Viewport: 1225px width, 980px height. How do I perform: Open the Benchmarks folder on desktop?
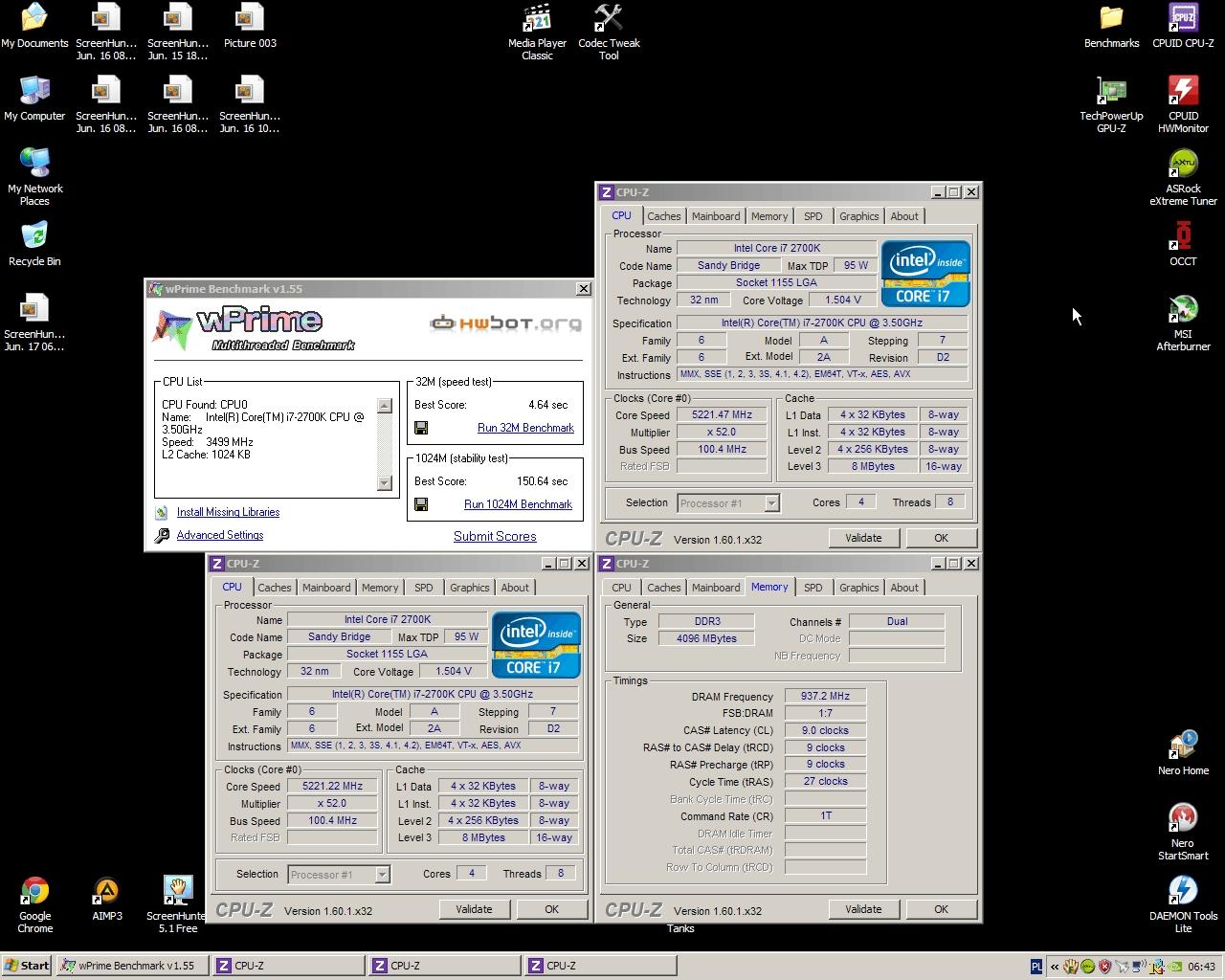point(1111,27)
